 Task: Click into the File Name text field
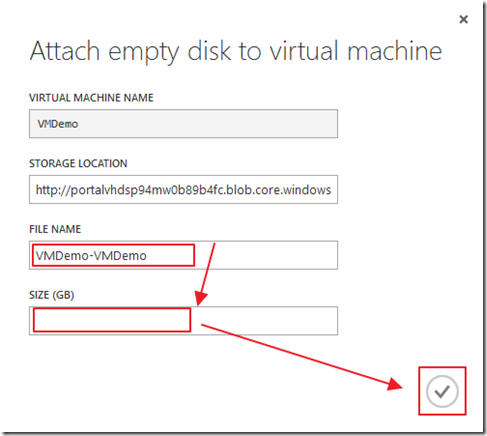(183, 255)
